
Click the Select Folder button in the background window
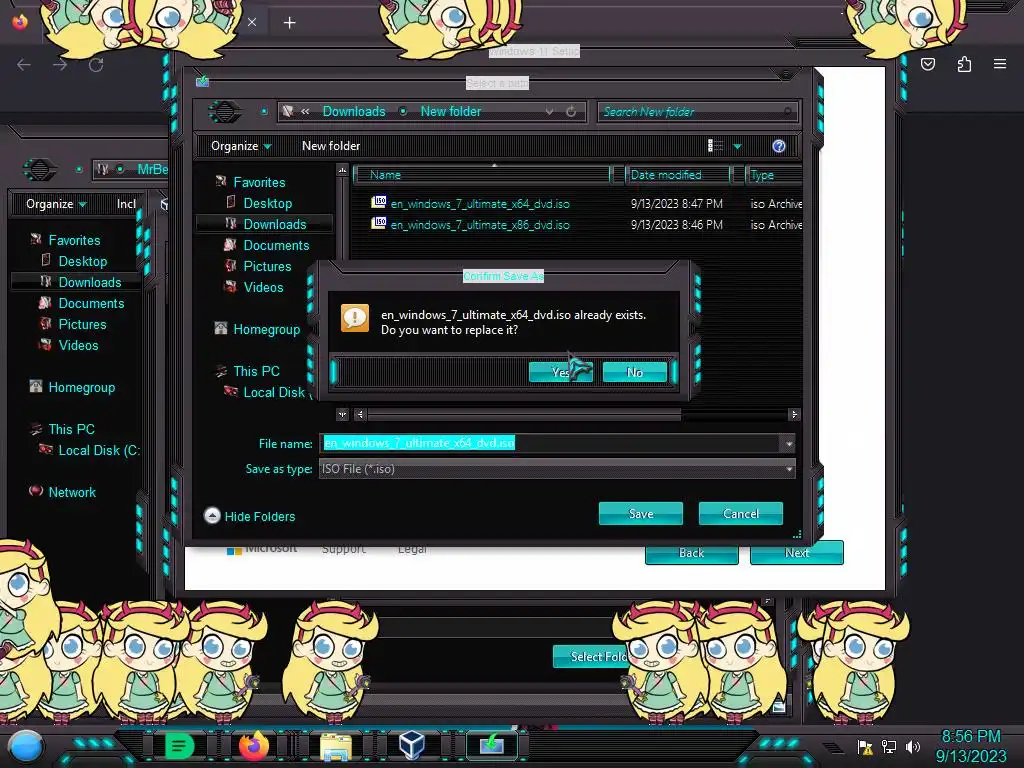[x=591, y=656]
